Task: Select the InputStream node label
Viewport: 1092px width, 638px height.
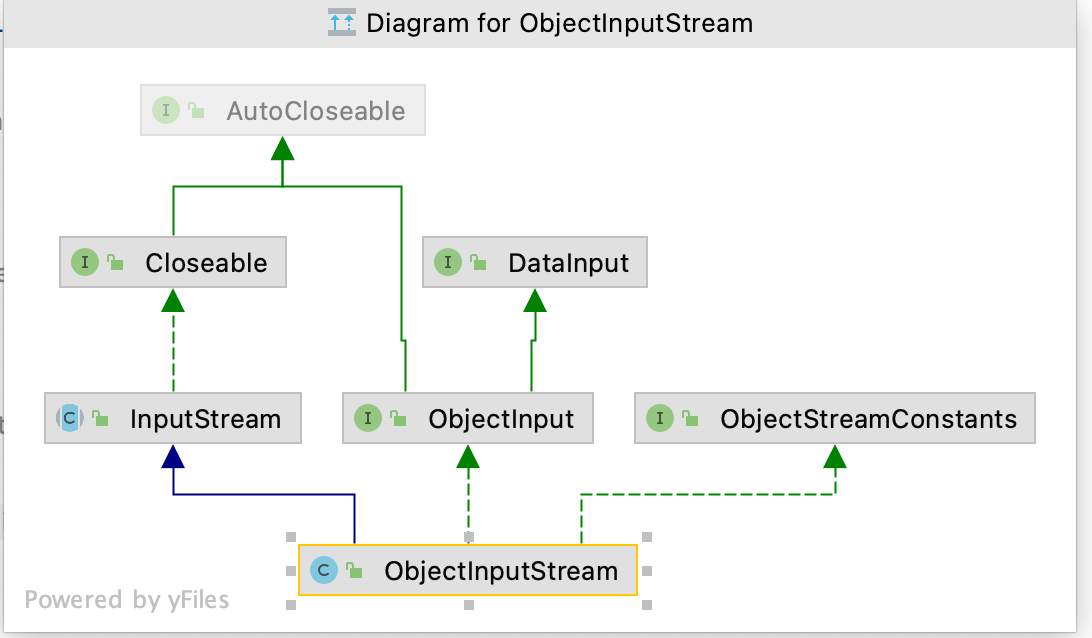Action: coord(205,419)
